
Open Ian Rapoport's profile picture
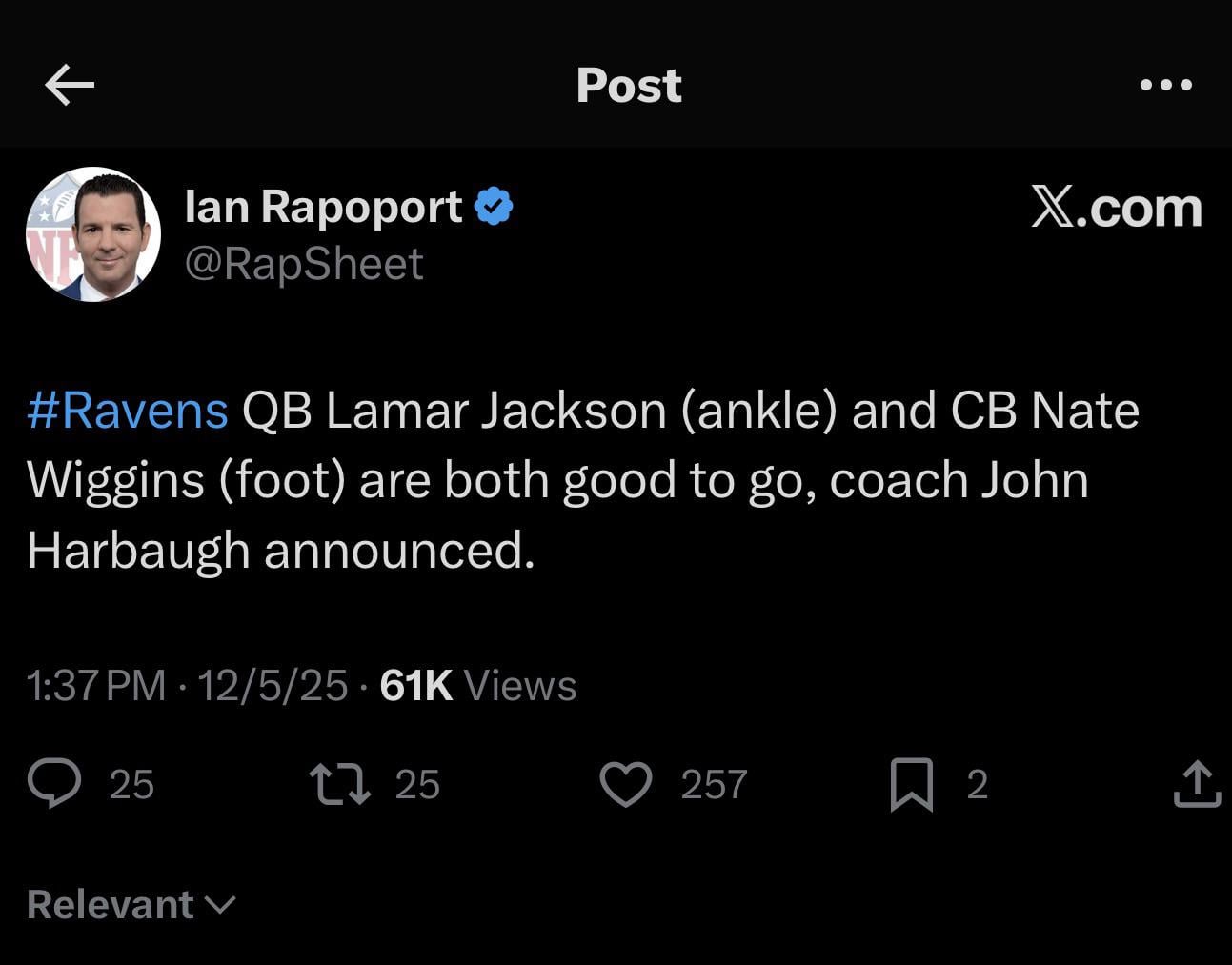click(x=93, y=234)
